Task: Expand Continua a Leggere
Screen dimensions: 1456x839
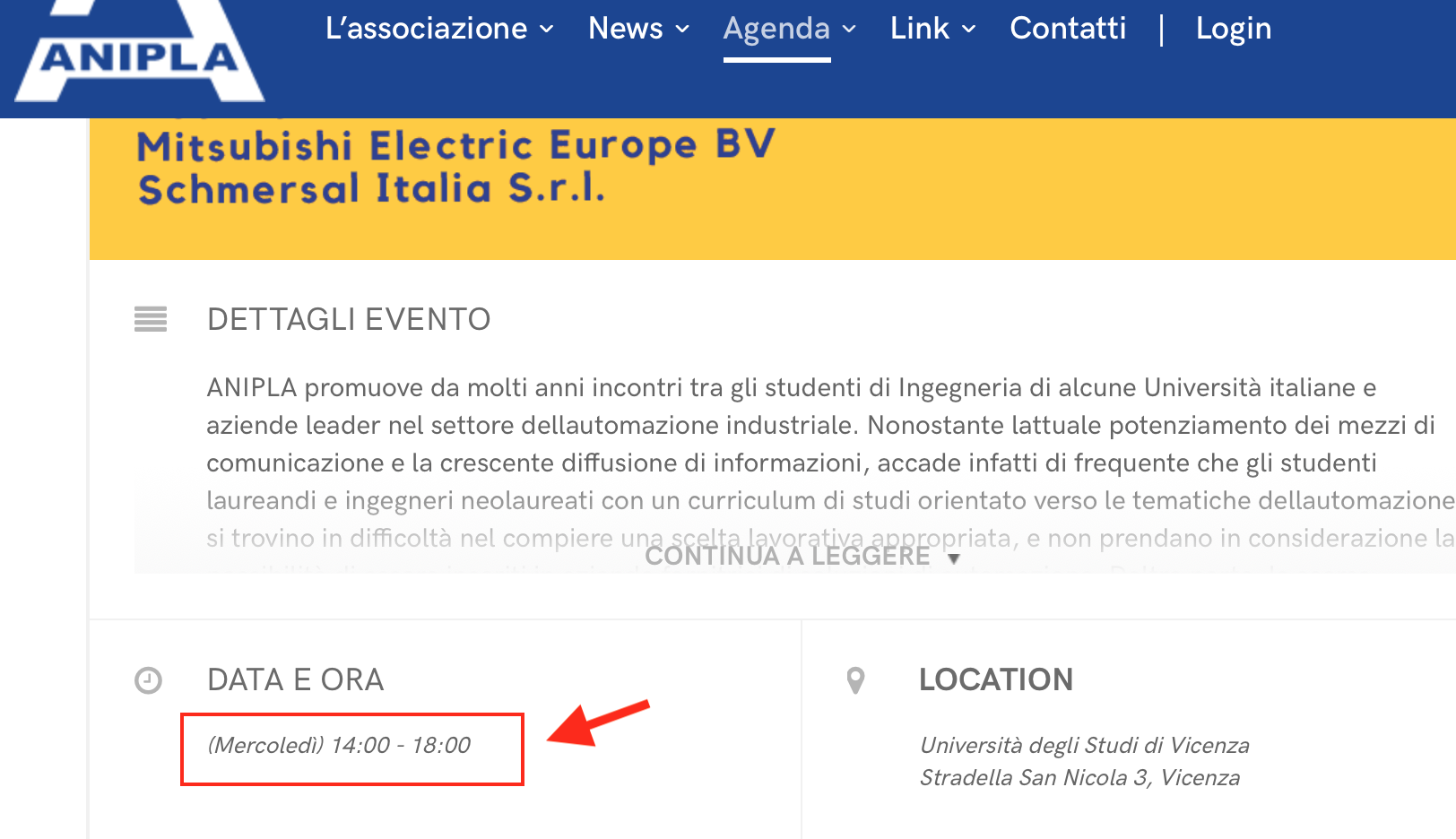Action: coord(802,557)
